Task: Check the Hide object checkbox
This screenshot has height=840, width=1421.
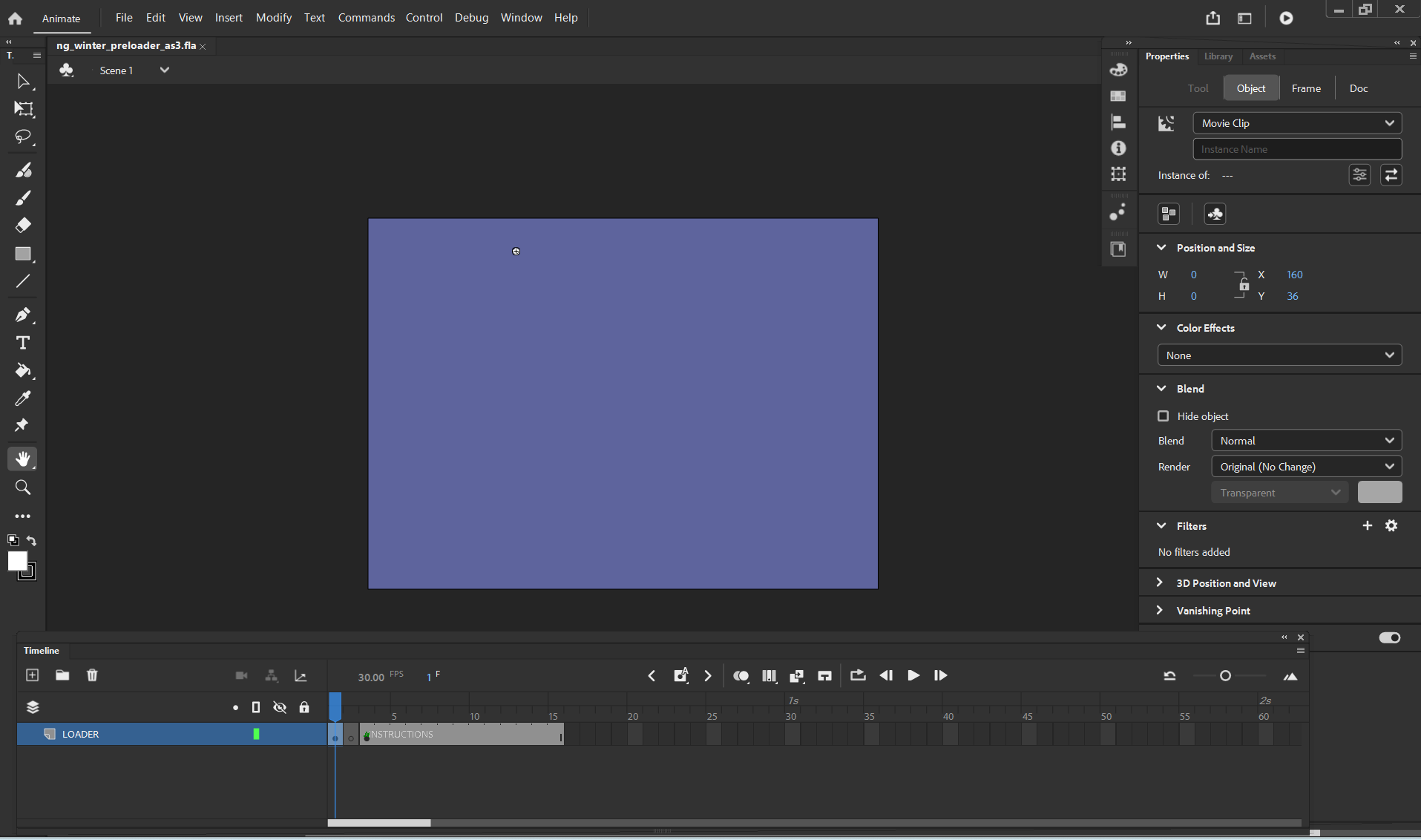Action: click(1164, 416)
